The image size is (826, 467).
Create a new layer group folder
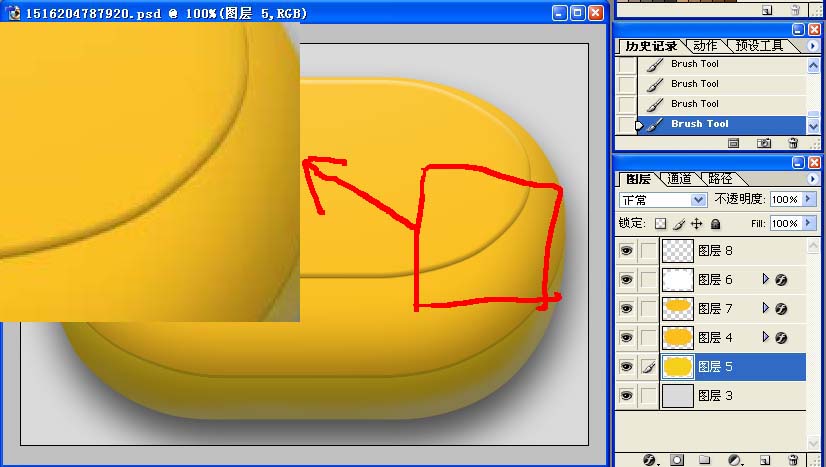click(x=705, y=460)
